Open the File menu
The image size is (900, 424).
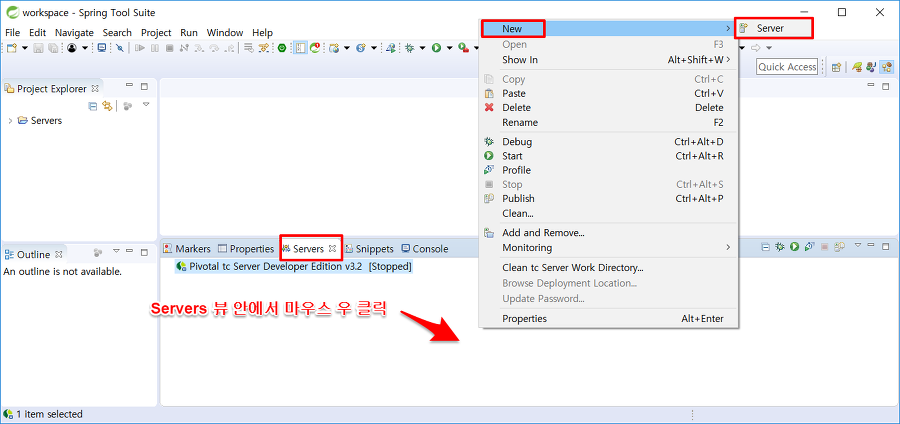click(x=12, y=33)
